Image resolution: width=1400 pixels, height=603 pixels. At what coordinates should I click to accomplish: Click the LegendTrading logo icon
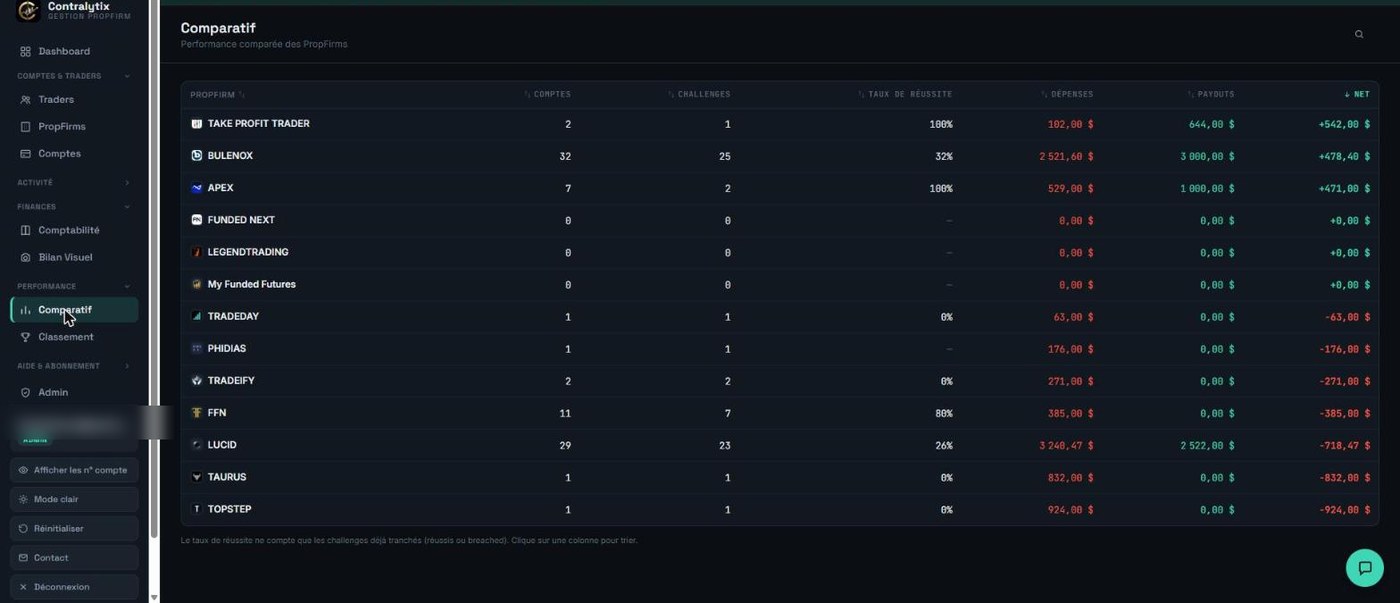[197, 252]
